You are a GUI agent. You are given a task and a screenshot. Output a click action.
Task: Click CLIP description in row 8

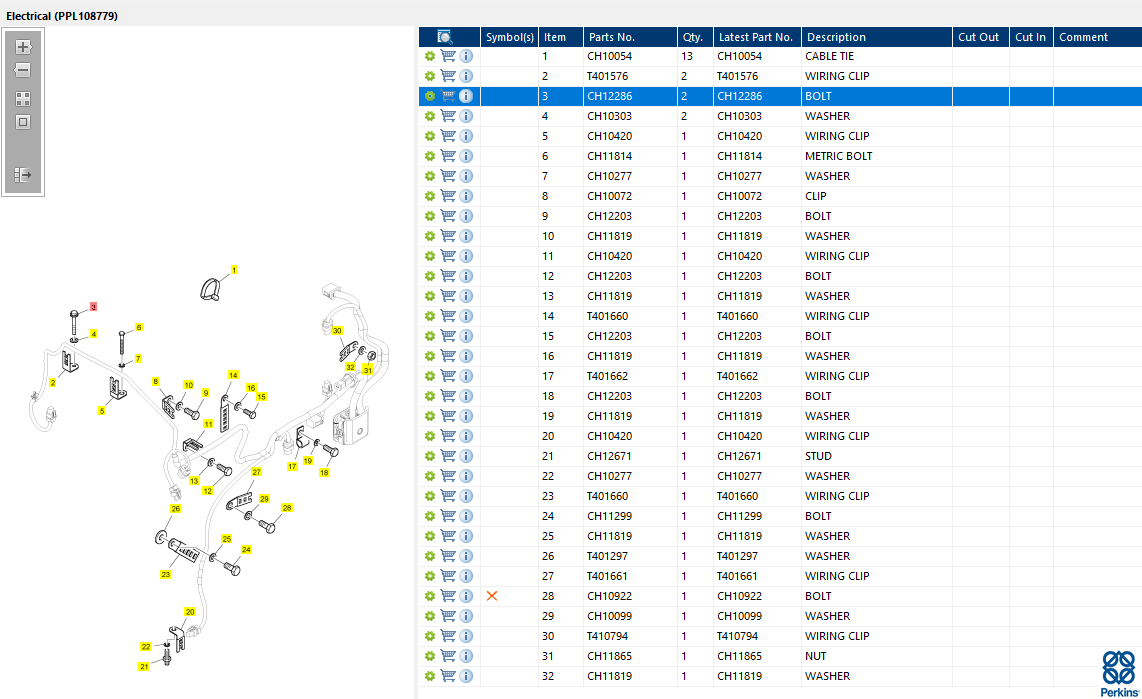816,196
